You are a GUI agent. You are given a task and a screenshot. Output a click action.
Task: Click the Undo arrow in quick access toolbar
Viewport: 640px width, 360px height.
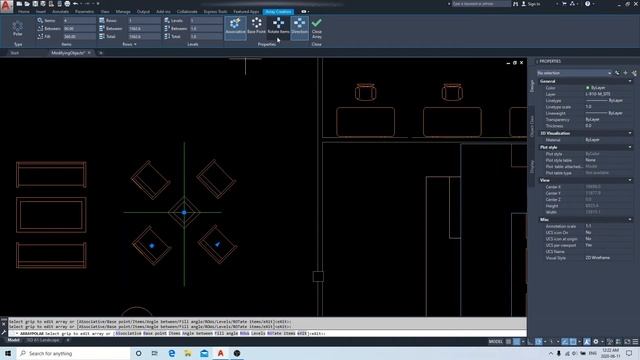point(76,4)
